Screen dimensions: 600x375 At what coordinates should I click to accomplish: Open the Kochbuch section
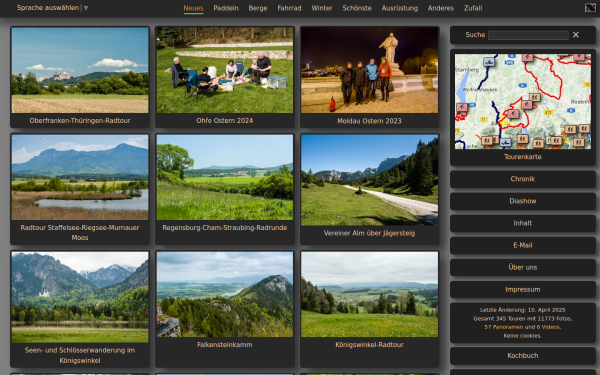[x=523, y=356]
